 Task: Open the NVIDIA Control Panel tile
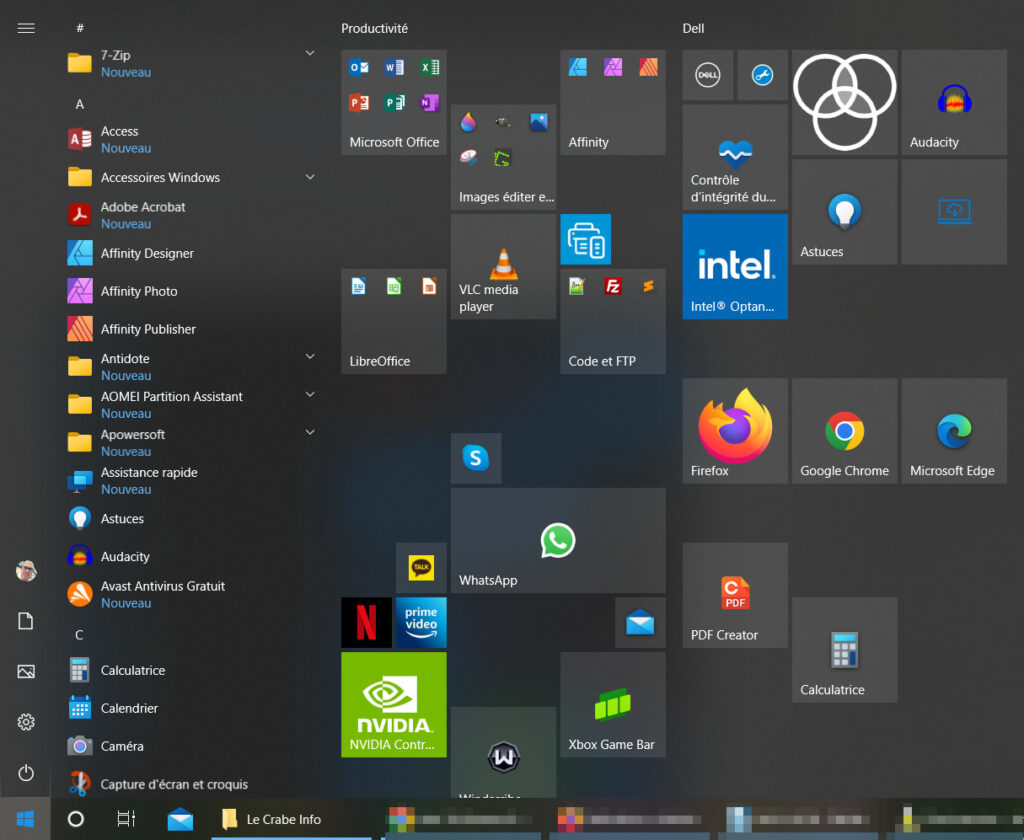[x=394, y=705]
